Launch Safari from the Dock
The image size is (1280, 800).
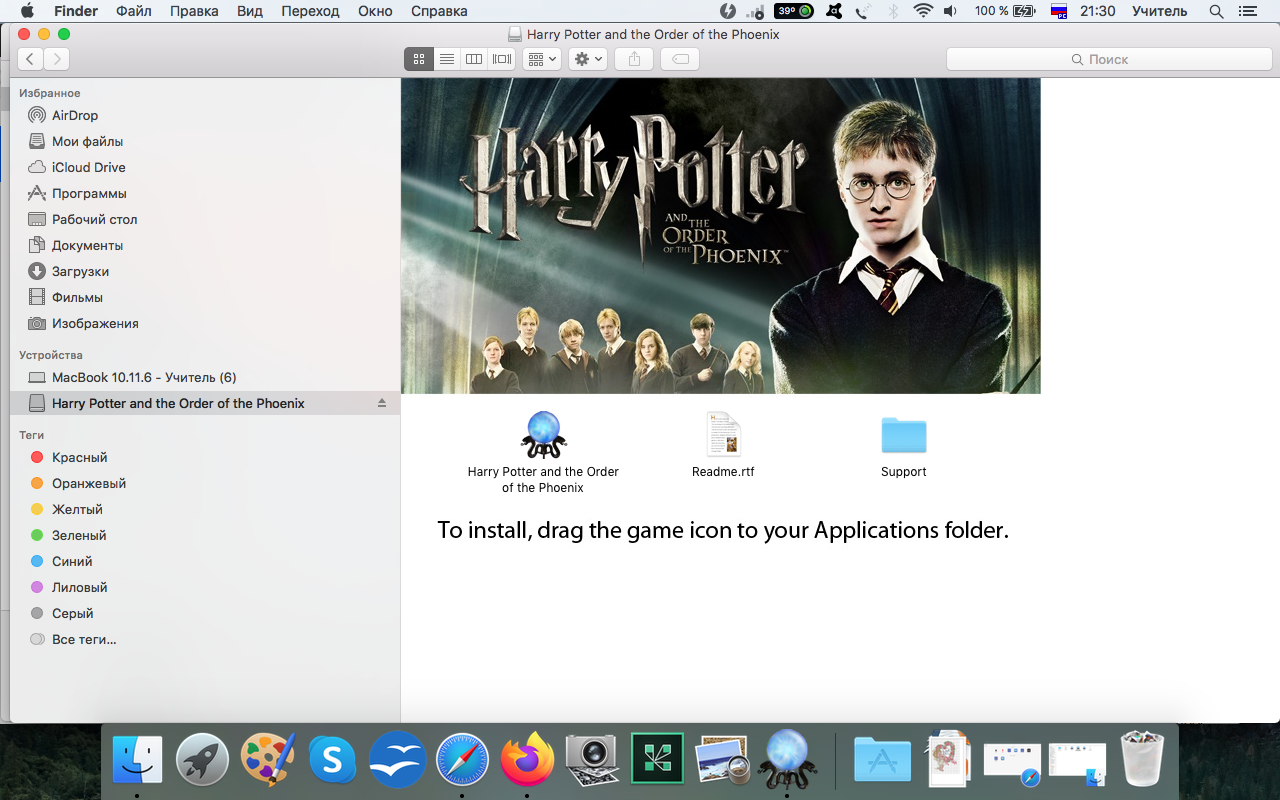click(462, 759)
